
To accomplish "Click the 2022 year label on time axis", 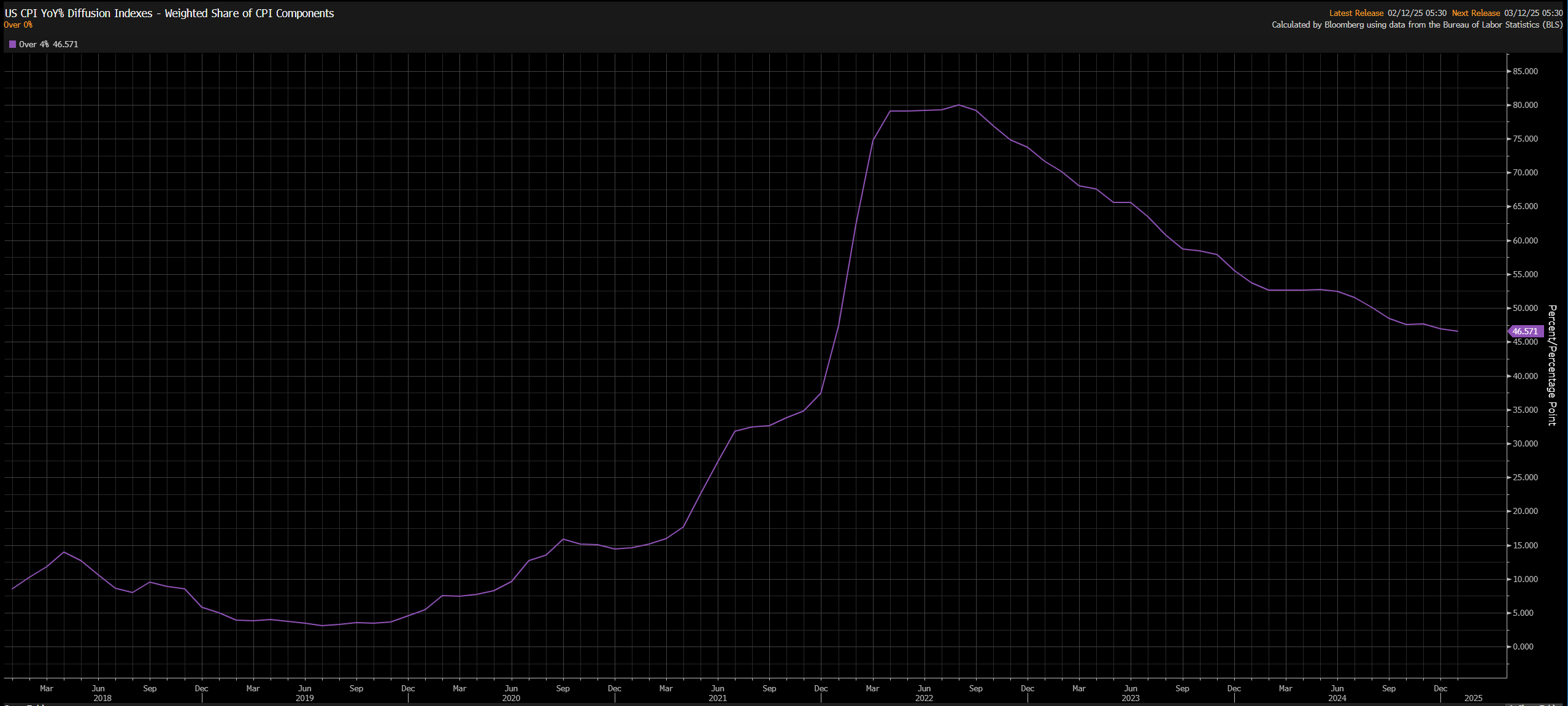I will (924, 698).
